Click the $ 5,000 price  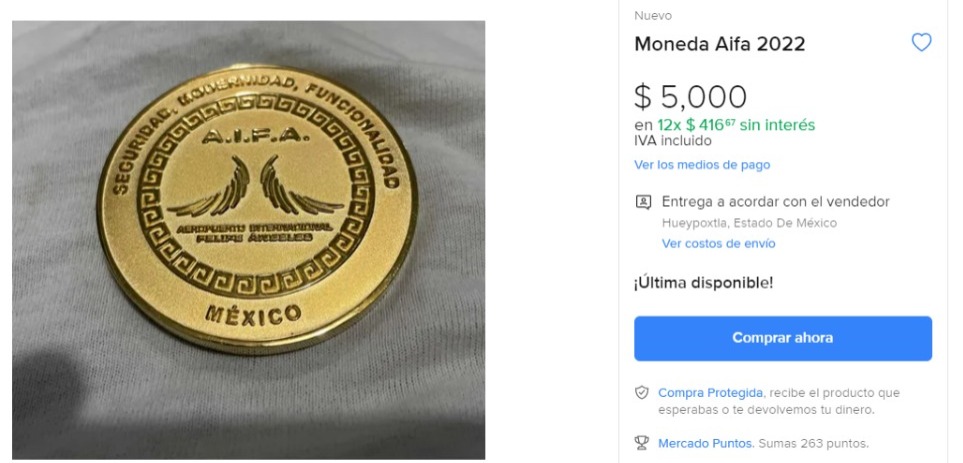click(x=690, y=96)
